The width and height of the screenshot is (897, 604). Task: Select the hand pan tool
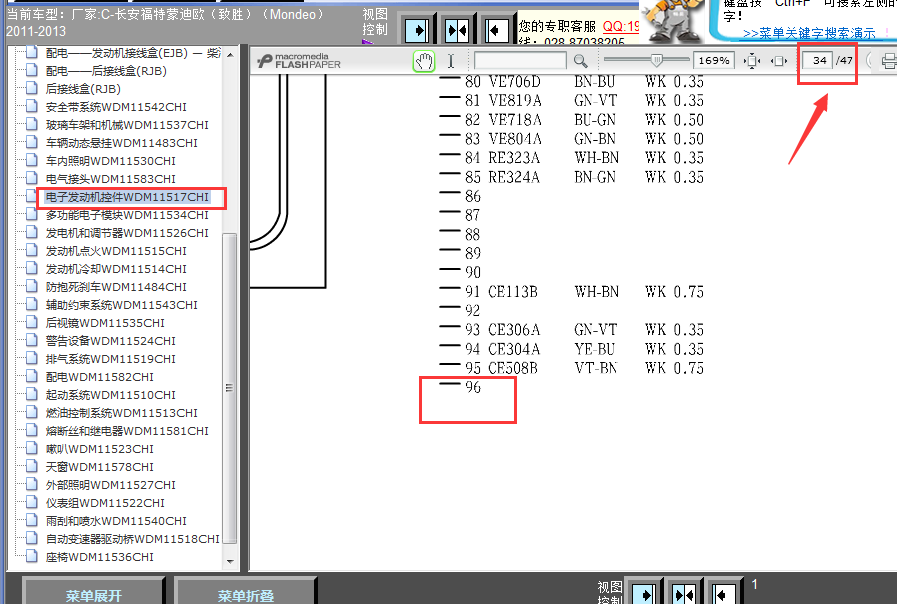(x=424, y=61)
